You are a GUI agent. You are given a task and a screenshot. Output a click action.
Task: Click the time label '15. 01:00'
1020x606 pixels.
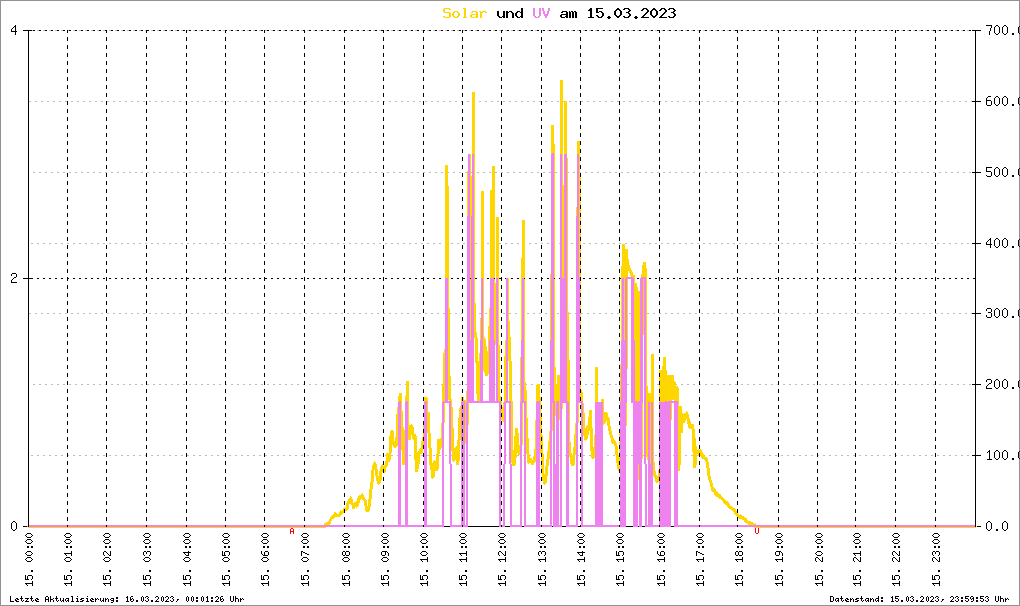pyautogui.click(x=68, y=559)
